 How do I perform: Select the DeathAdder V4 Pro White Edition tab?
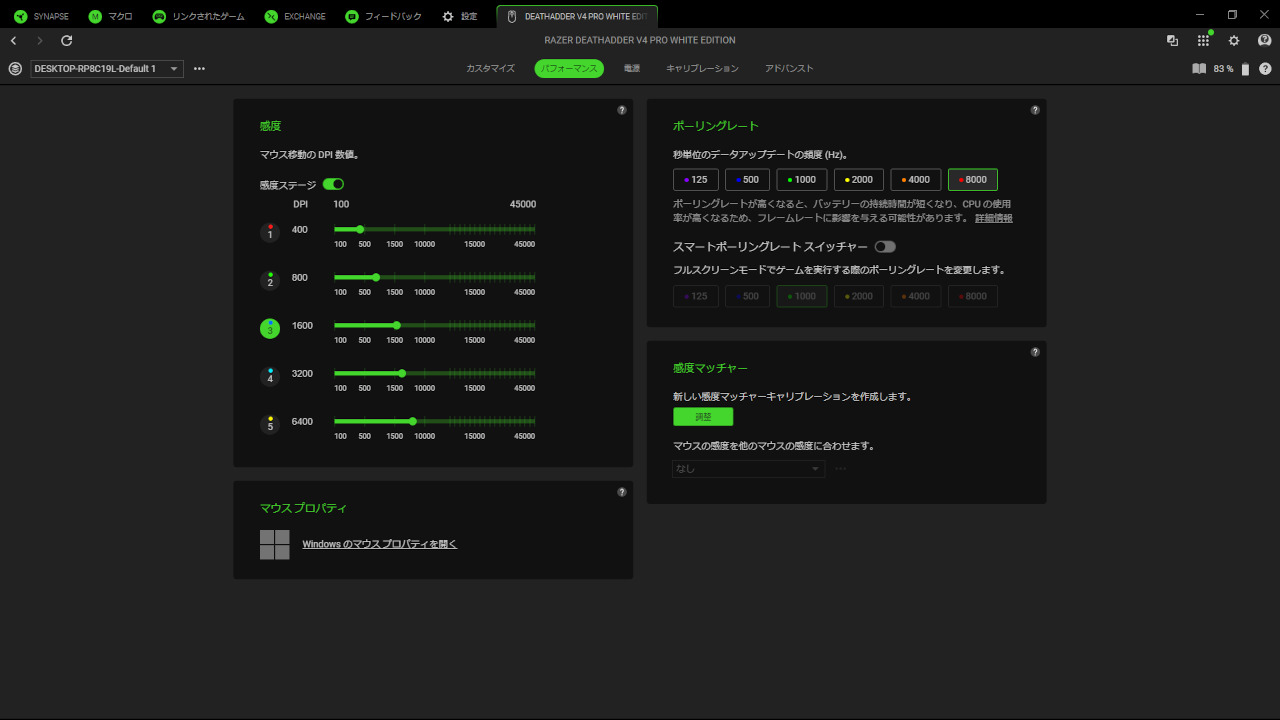(577, 16)
